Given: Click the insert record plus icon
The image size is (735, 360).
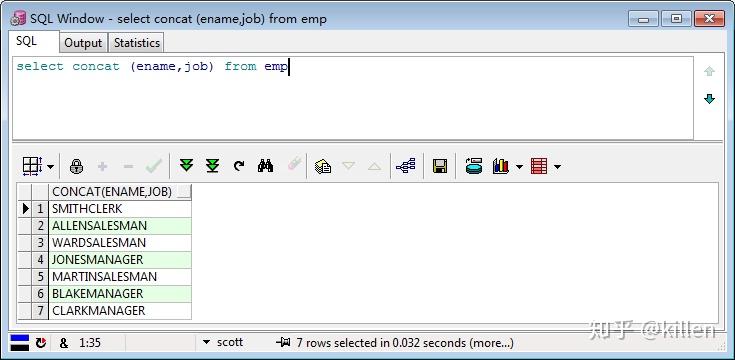Looking at the screenshot, I should pyautogui.click(x=102, y=166).
